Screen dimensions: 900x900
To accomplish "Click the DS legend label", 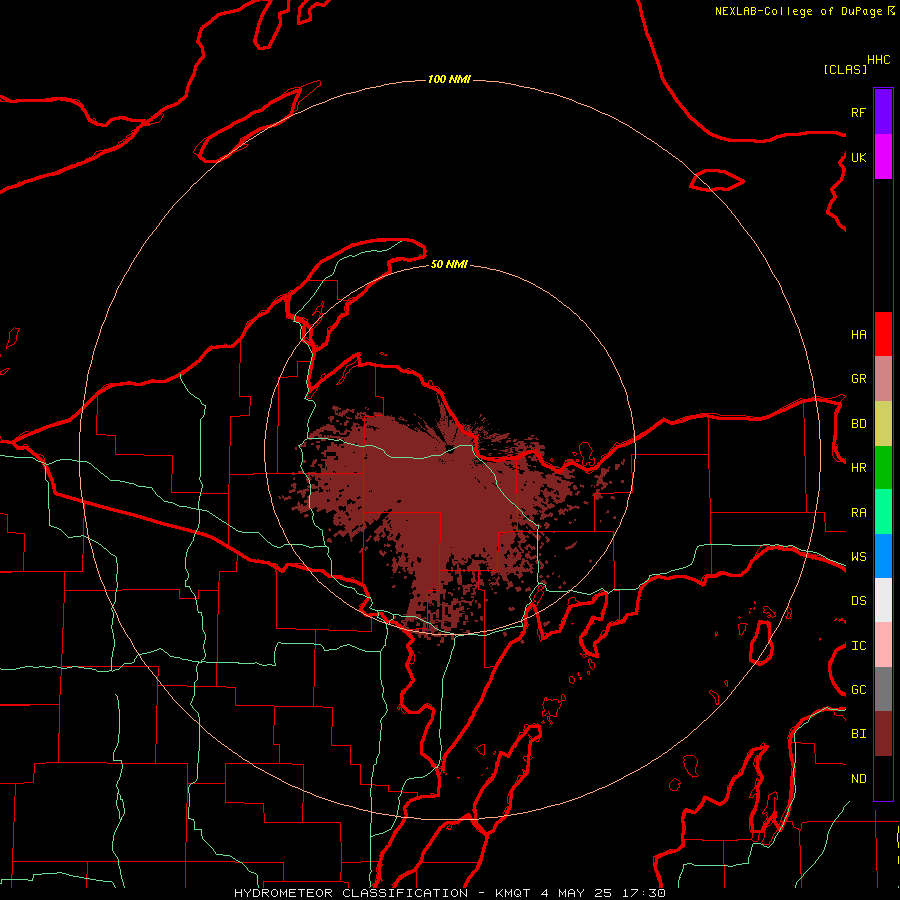I will 858,601.
